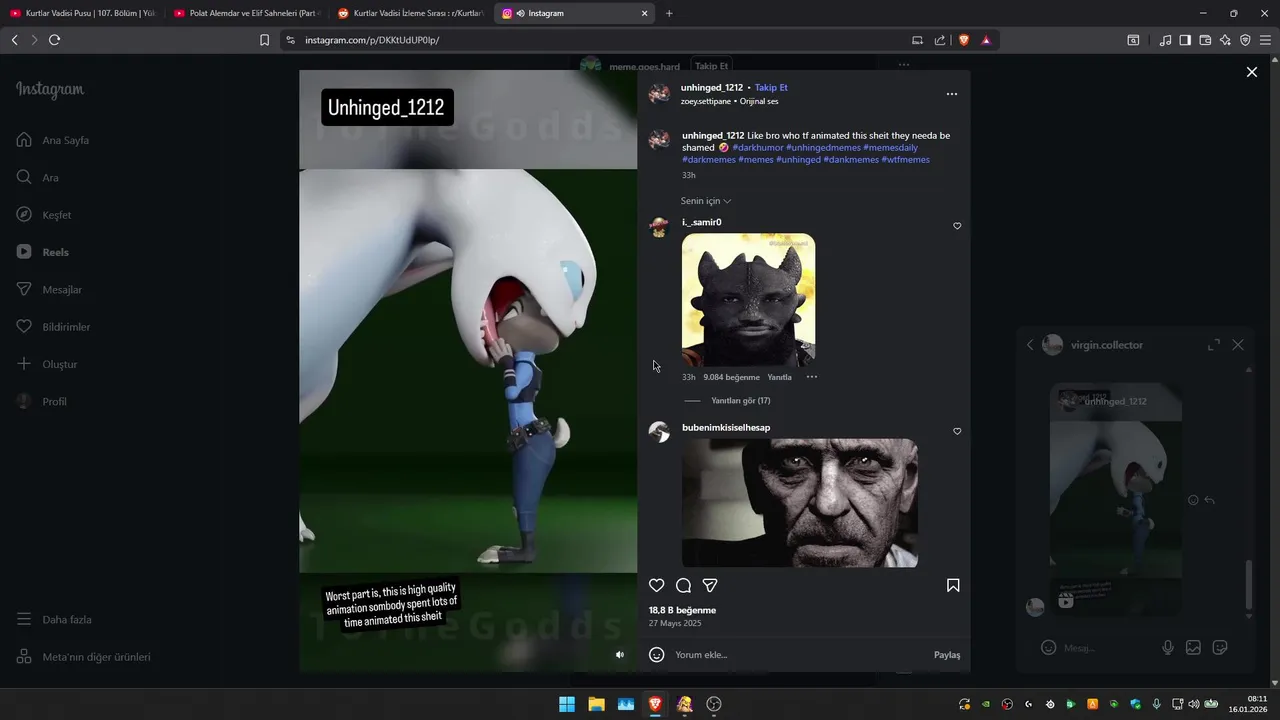Click the Yorum ekle comment field
The image size is (1280, 720).
point(800,655)
